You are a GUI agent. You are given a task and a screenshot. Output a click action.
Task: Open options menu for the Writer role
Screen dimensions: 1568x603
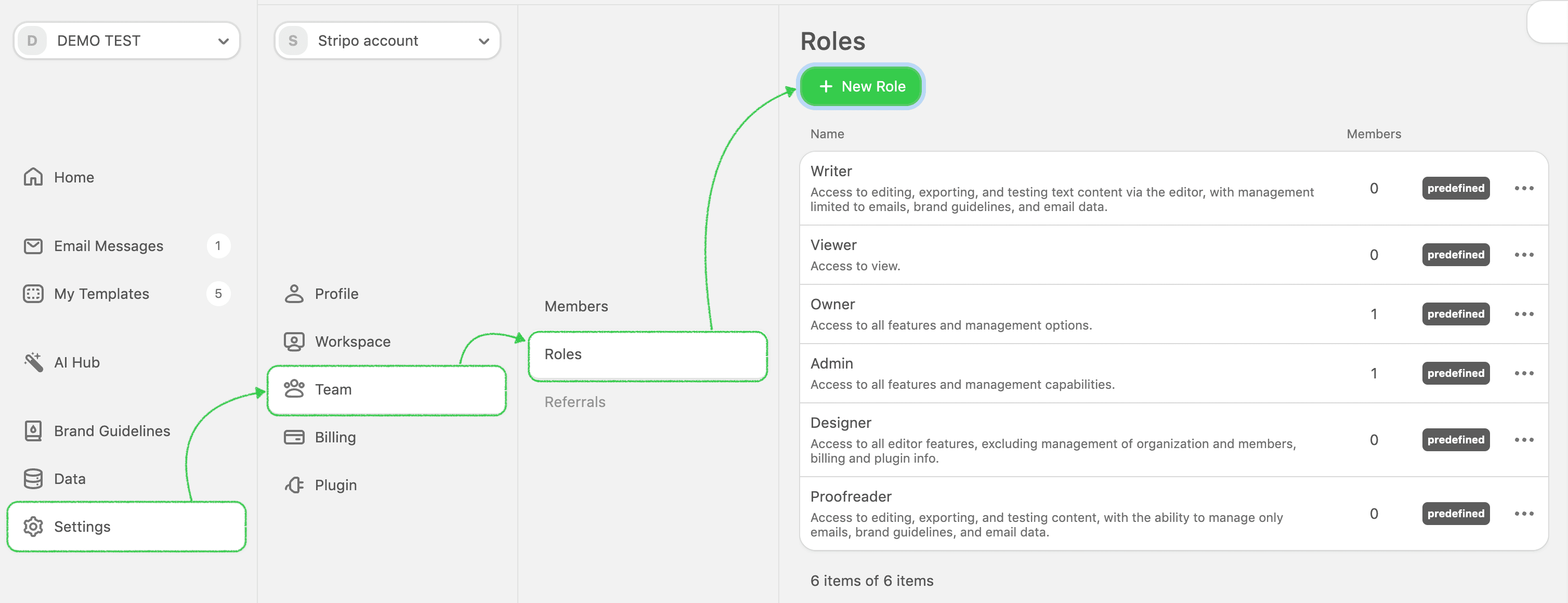click(x=1524, y=188)
